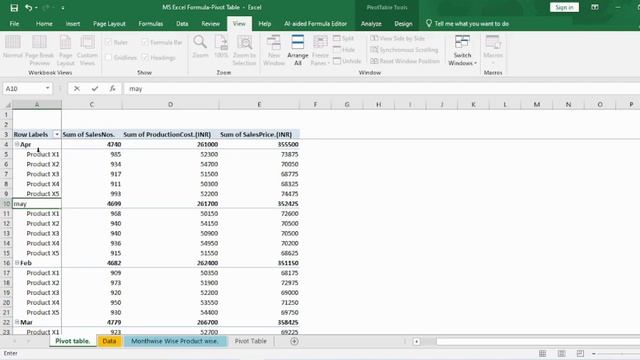Viewport: 640px width, 360px height.
Task: Collapse the Mar group
Action: pos(17,322)
